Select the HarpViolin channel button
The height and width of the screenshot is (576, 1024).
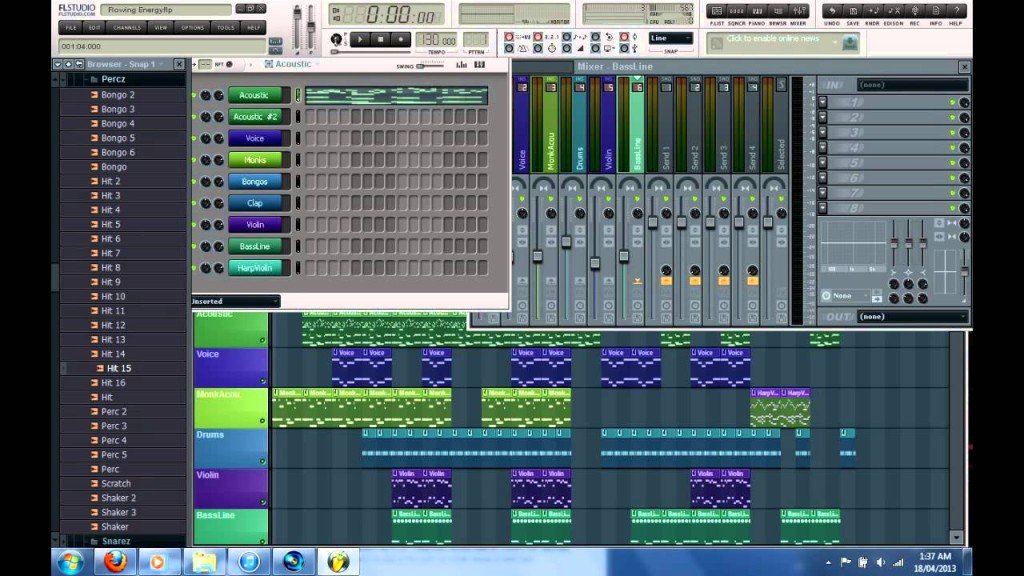coord(255,268)
